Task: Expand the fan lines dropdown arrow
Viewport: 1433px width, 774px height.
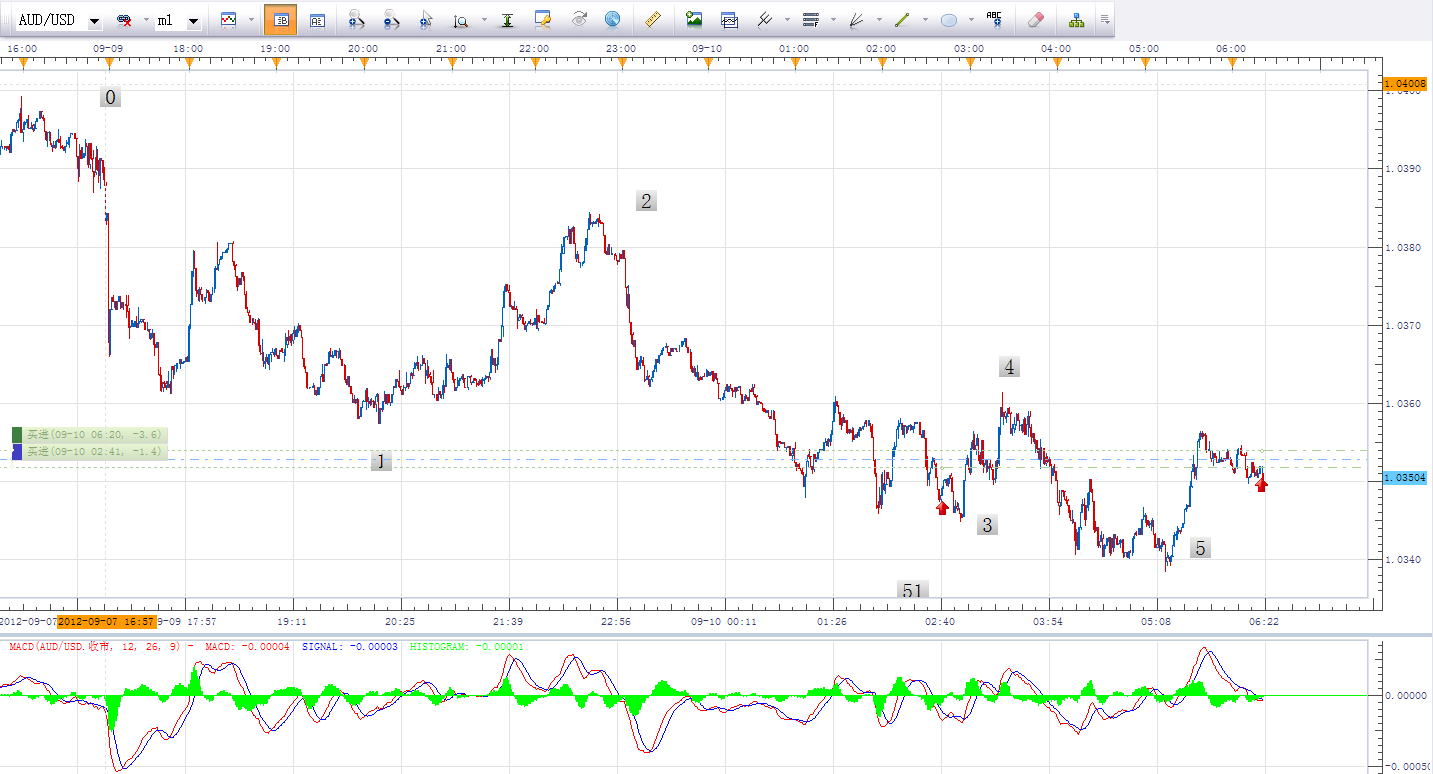Action: click(x=878, y=20)
